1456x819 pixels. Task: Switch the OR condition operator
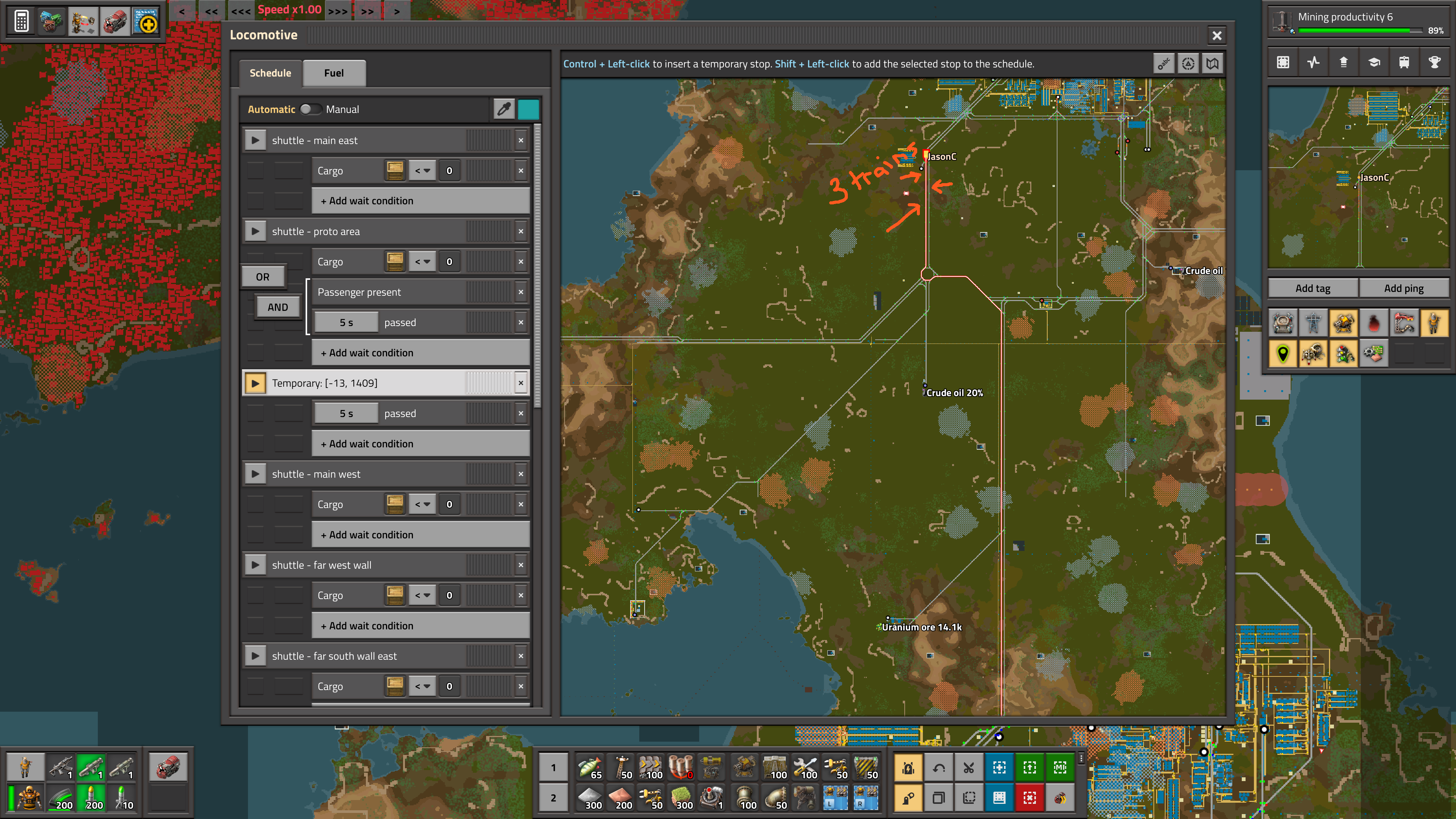point(263,277)
